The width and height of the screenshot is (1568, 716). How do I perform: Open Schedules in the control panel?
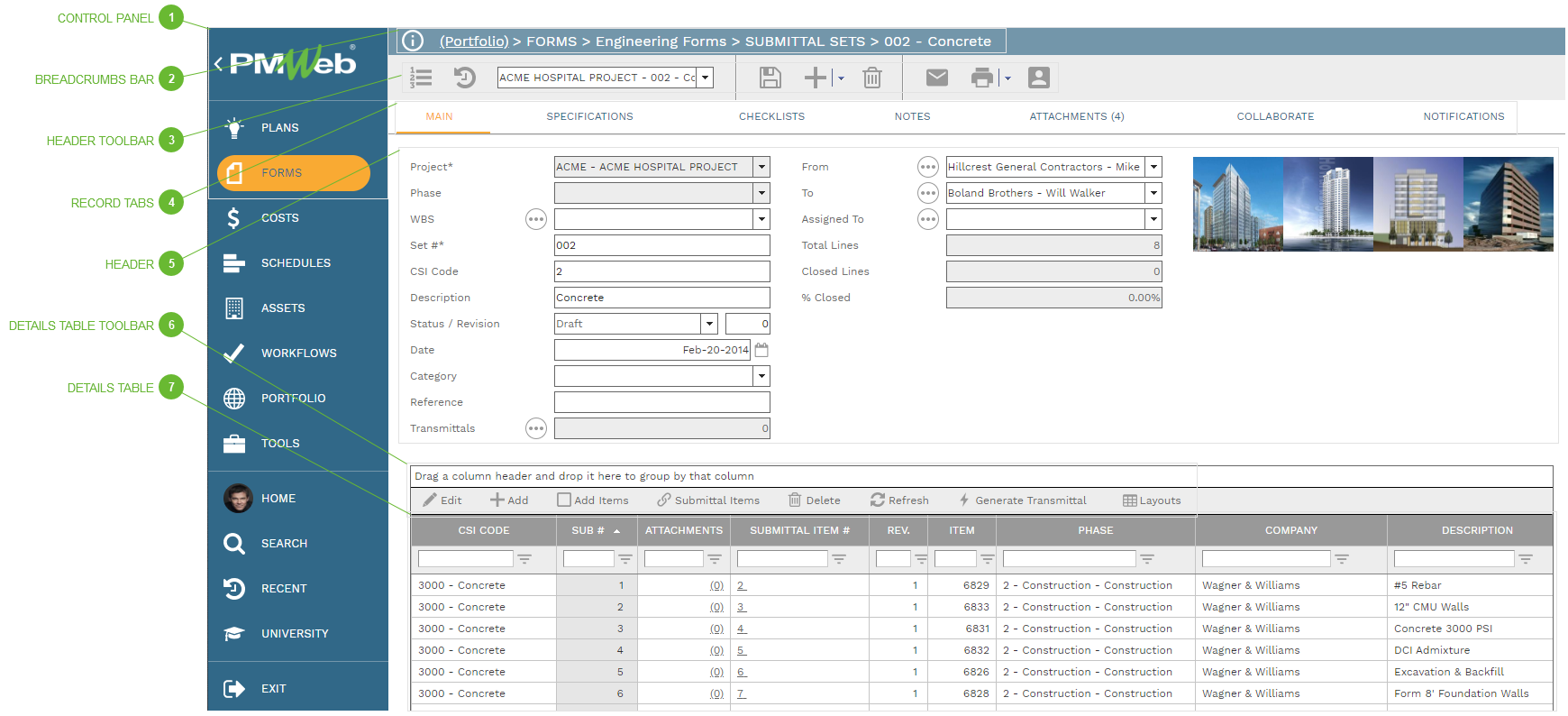tap(297, 263)
